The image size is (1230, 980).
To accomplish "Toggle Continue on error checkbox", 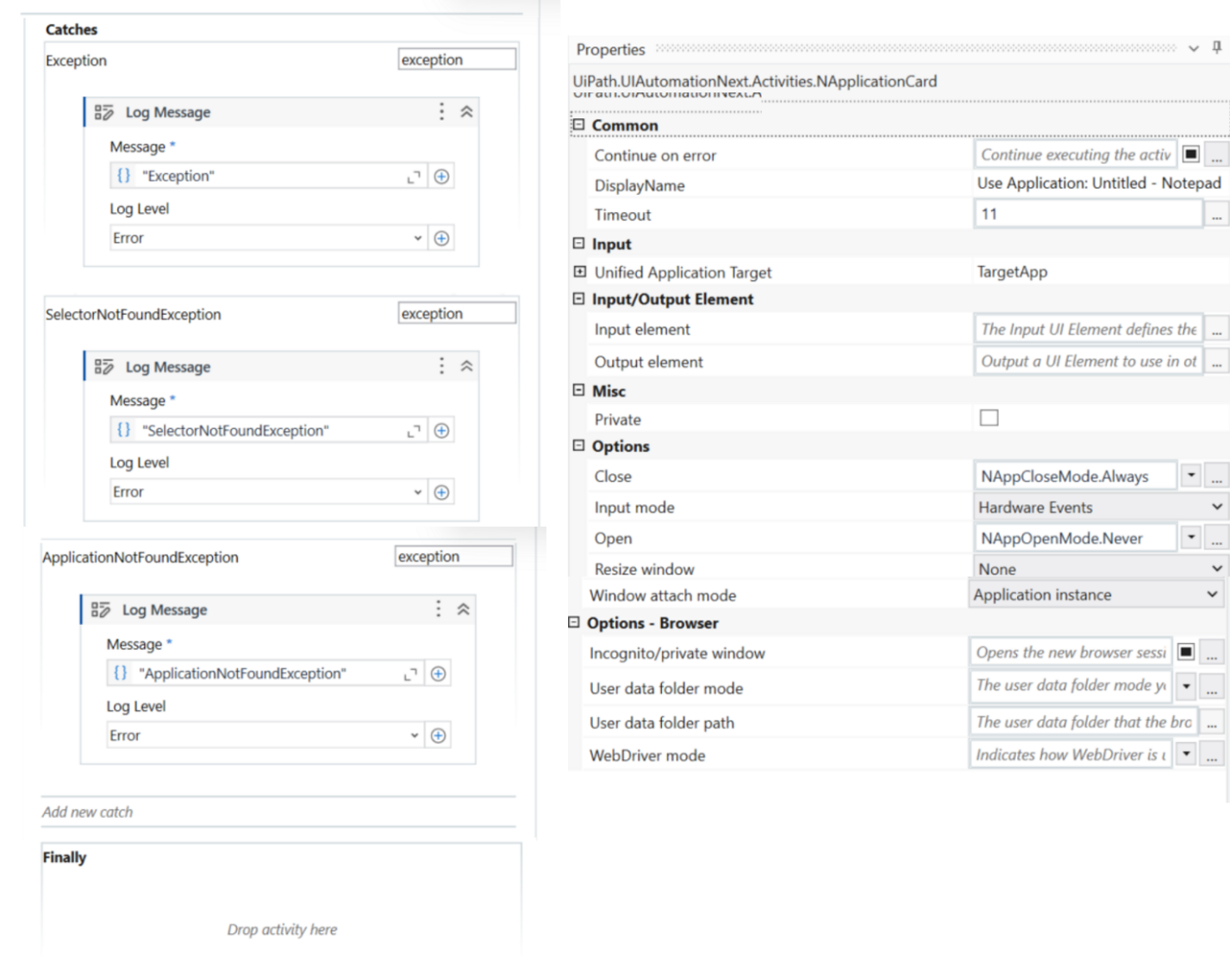I will [x=1190, y=154].
